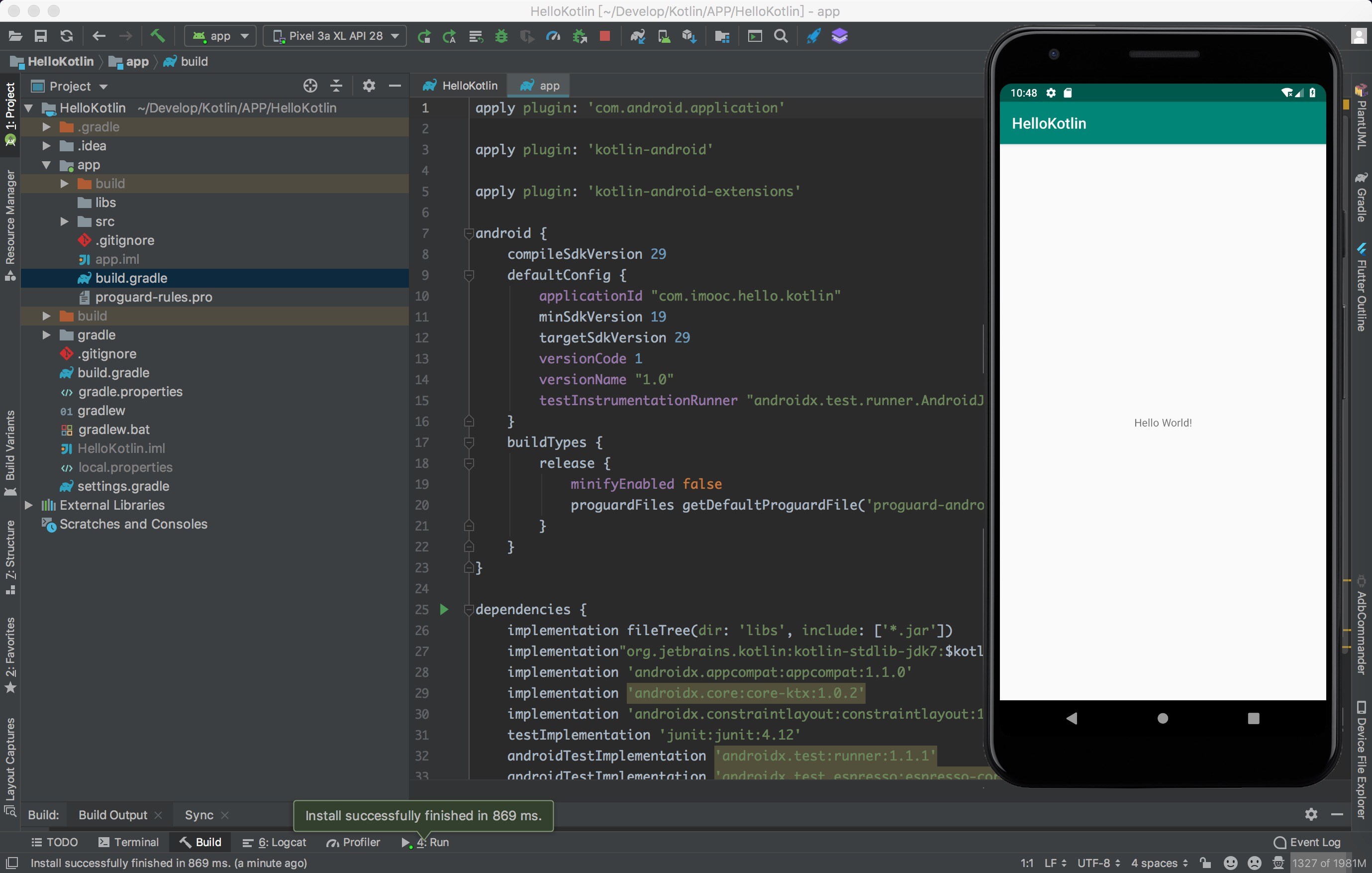Viewport: 1372px width, 873px height.
Task: Toggle the Device File Explorer panel
Action: tap(1362, 759)
